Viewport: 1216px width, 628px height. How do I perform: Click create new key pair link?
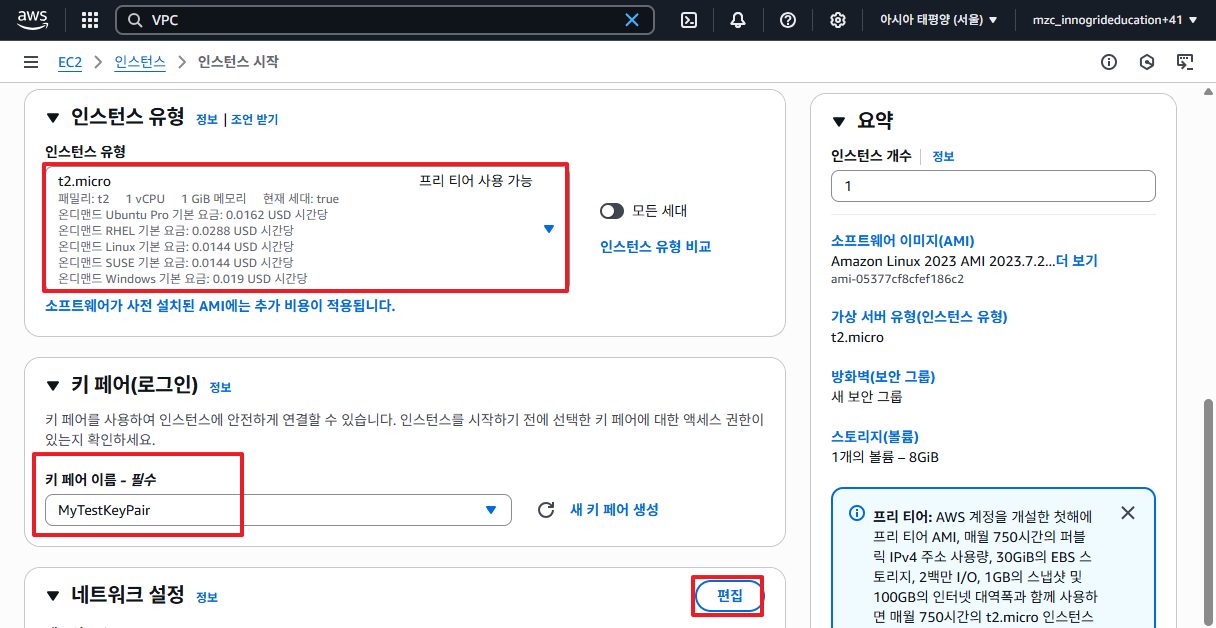coord(614,509)
